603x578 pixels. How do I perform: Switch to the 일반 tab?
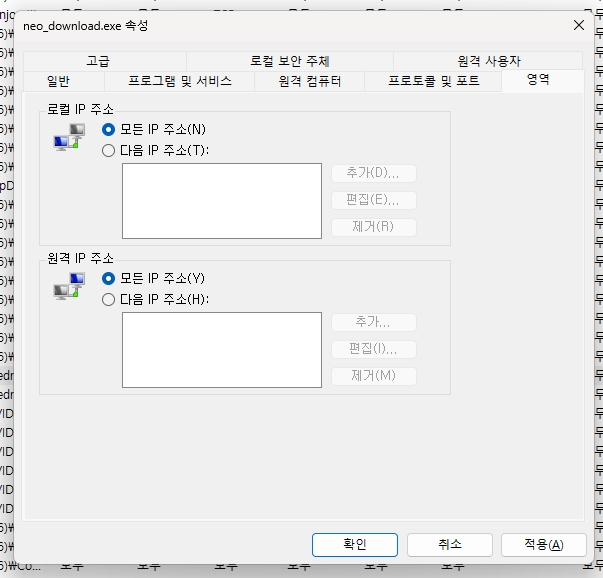[59, 81]
